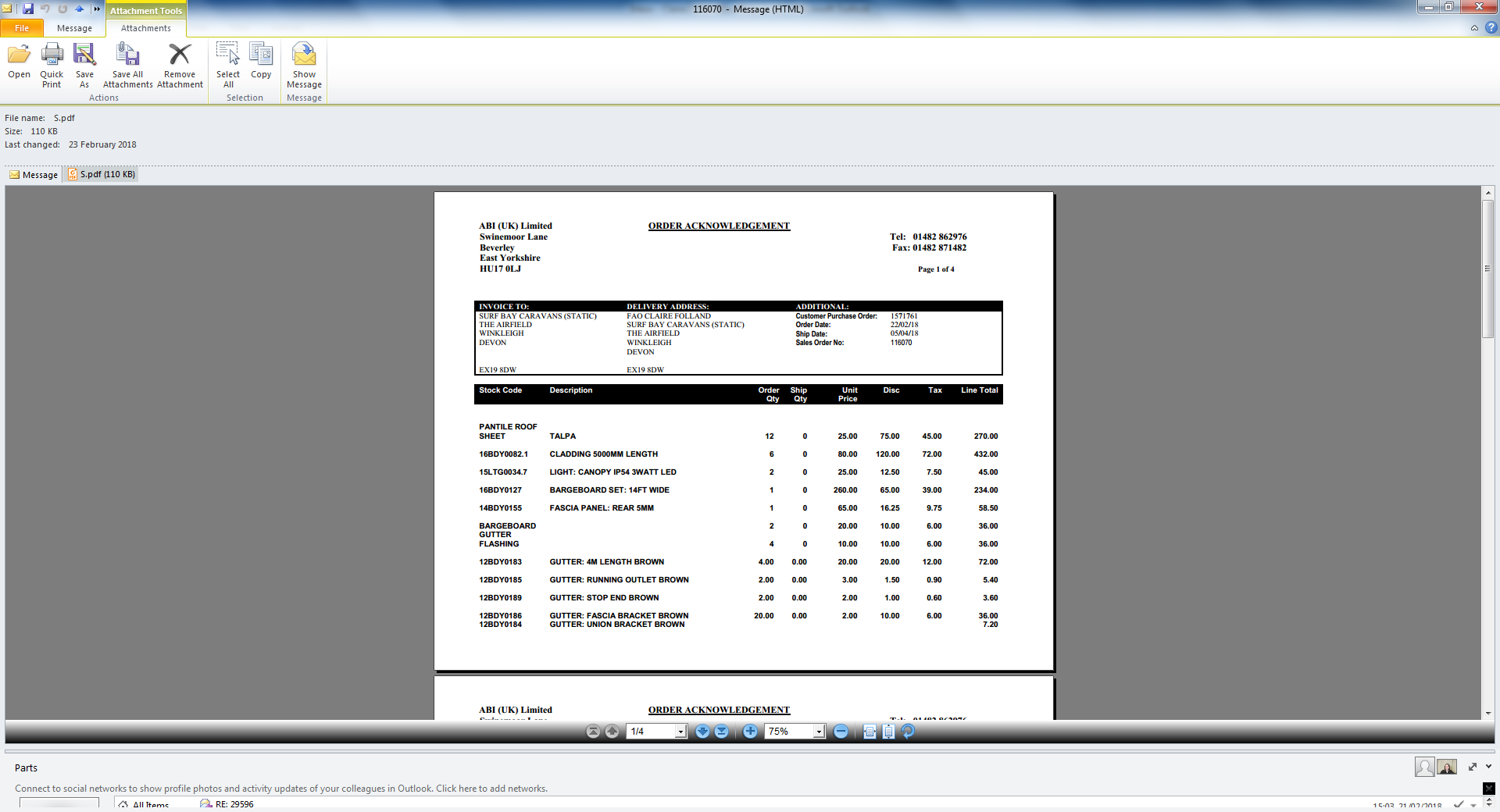Image resolution: width=1500 pixels, height=812 pixels.
Task: Go to next page in PDF preview
Action: [702, 732]
